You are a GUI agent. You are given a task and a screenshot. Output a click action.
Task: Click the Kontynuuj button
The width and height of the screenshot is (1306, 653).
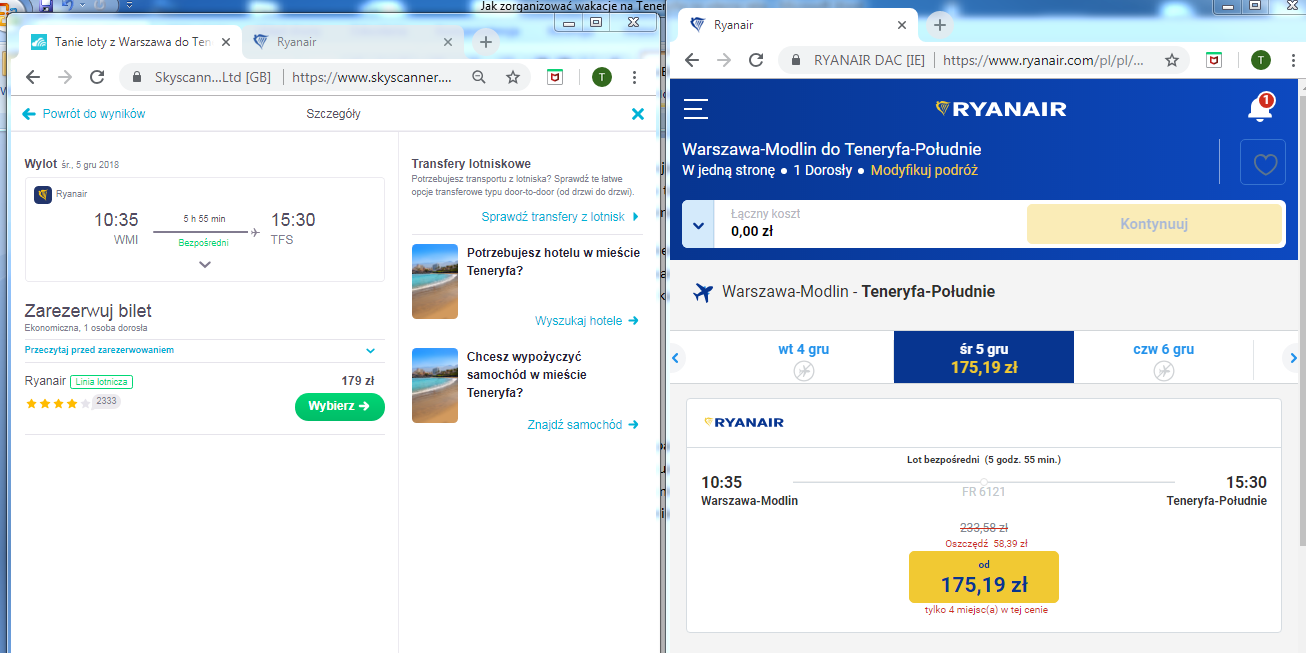pyautogui.click(x=1154, y=224)
